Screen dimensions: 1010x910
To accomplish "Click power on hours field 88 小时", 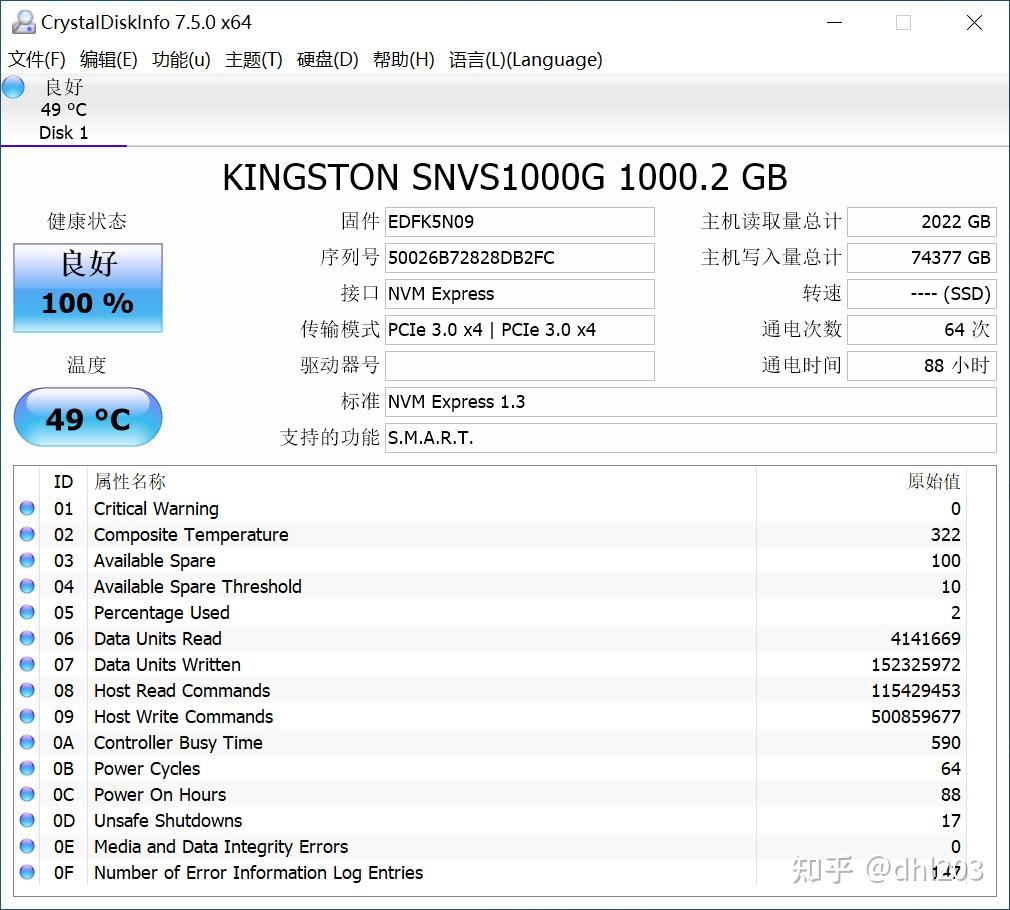I will [x=922, y=366].
